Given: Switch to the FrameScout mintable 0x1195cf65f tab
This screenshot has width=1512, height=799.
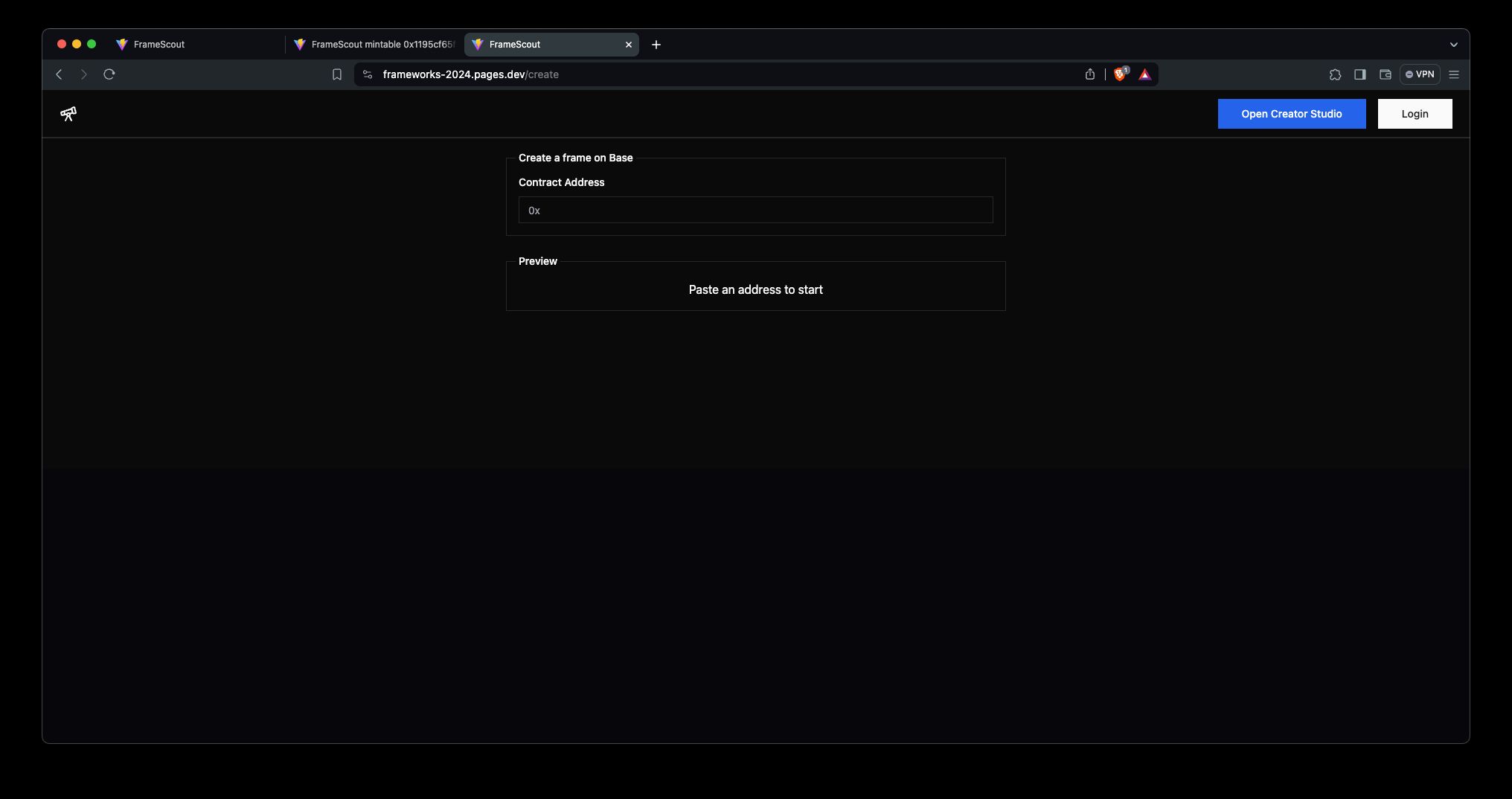Looking at the screenshot, I should (374, 45).
